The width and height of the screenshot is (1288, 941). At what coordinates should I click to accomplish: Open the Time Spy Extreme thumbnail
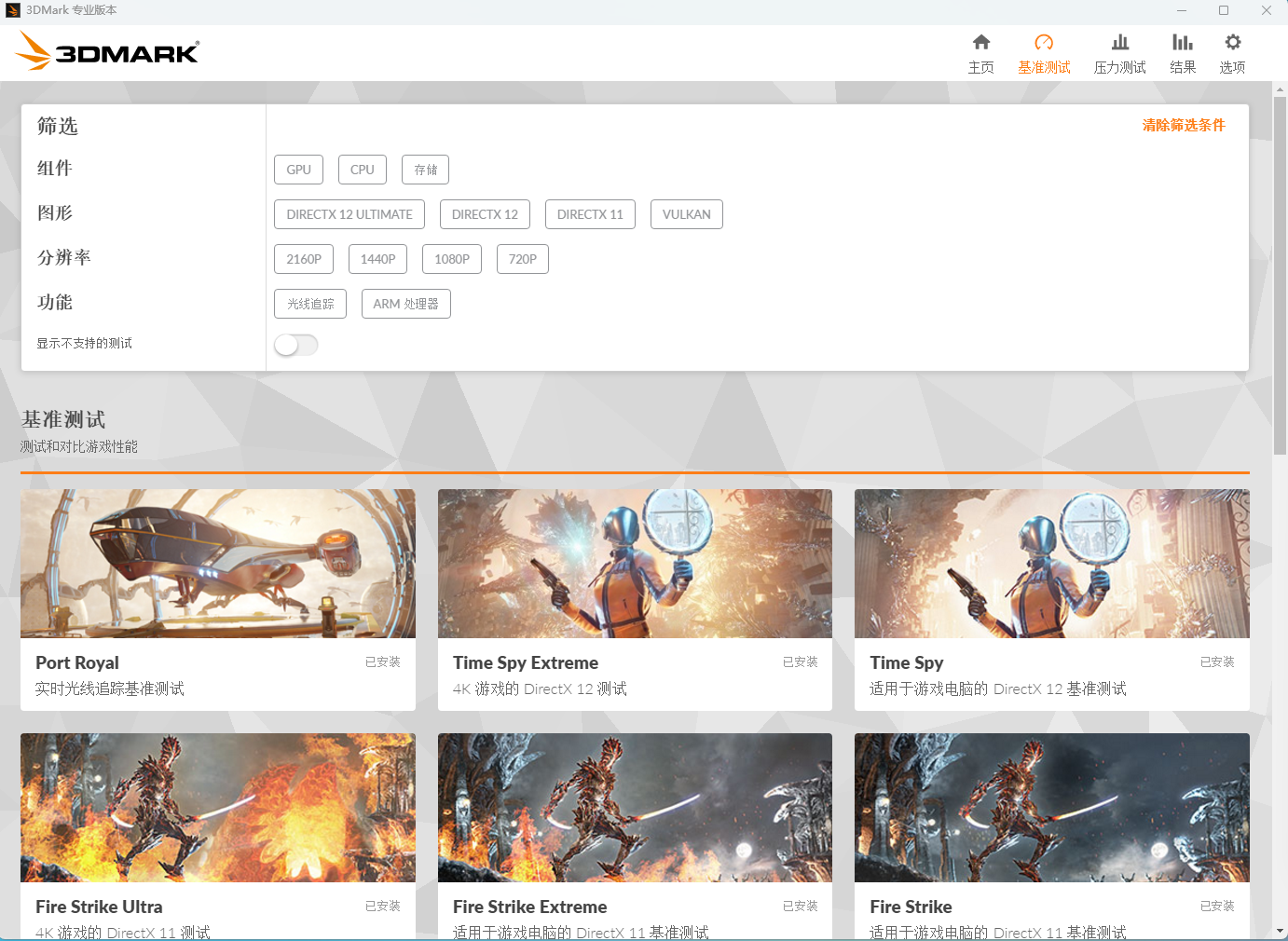point(635,564)
